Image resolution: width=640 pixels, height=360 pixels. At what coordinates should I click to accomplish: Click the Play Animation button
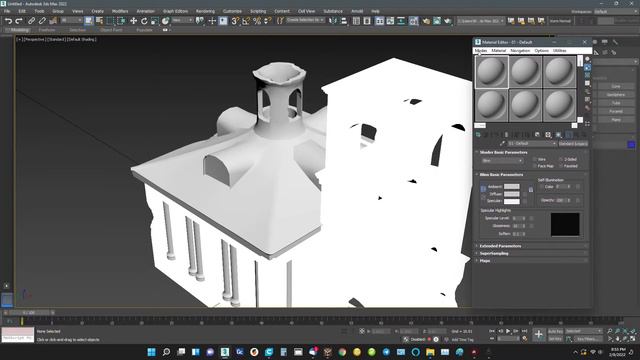(508, 331)
